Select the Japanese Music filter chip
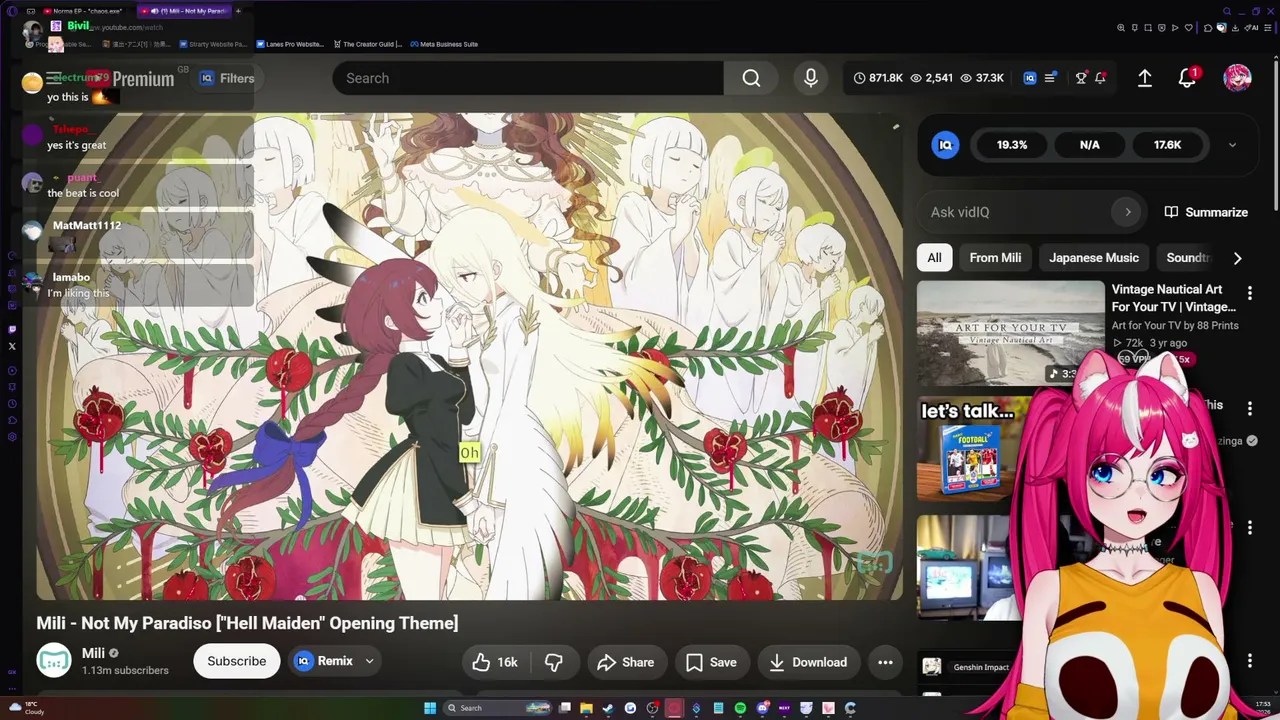 [x=1094, y=257]
